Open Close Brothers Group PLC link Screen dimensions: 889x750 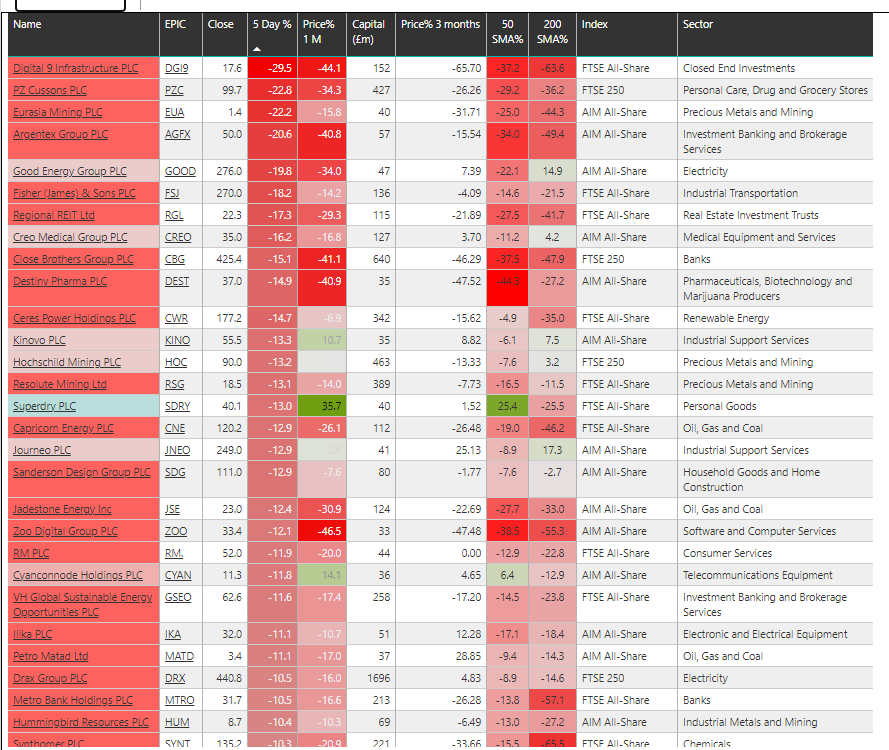pos(73,260)
